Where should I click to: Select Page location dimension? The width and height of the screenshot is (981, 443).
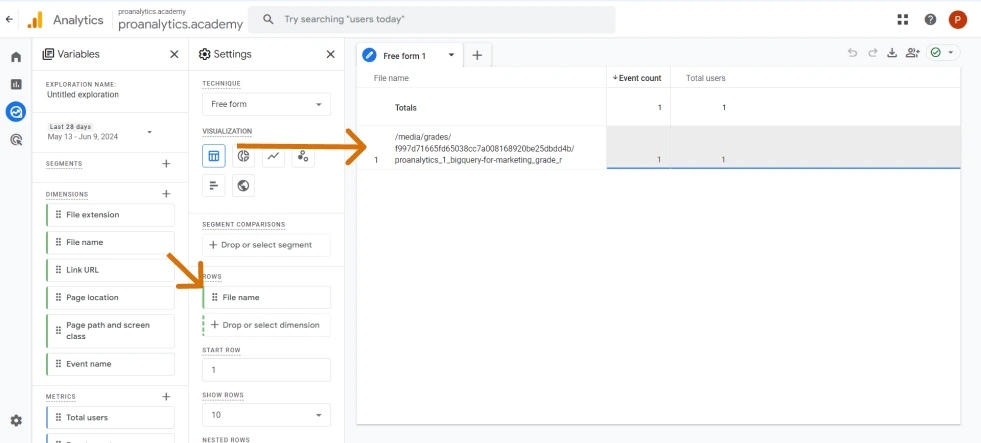point(110,297)
